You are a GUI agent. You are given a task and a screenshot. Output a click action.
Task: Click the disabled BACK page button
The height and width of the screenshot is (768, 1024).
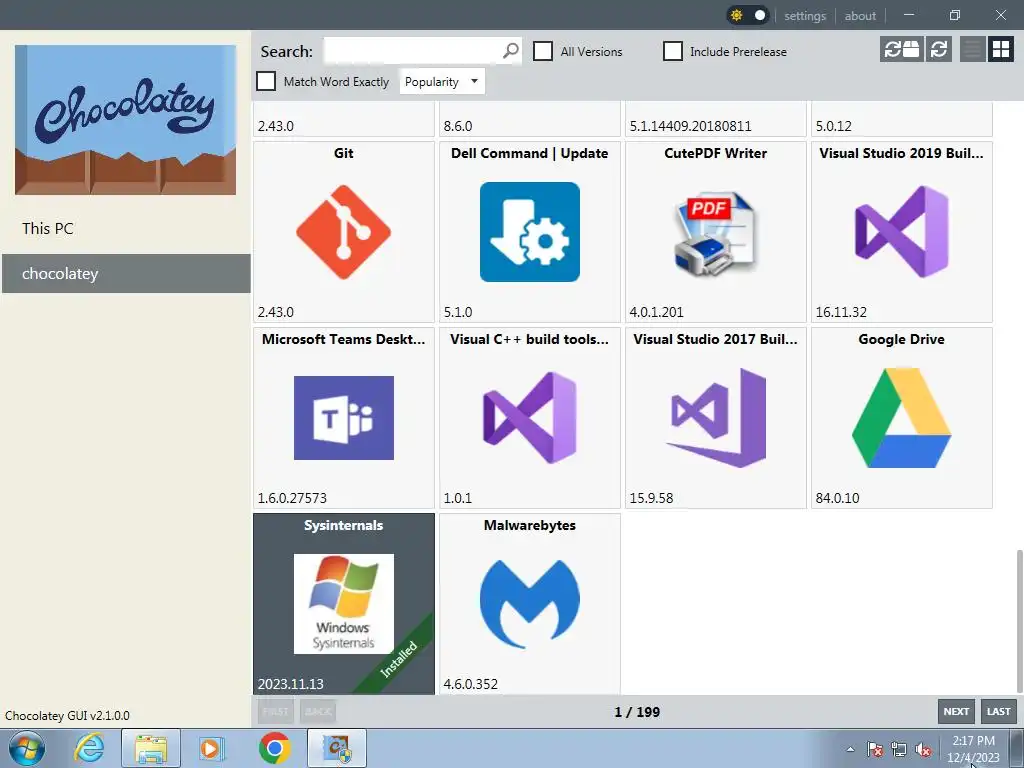[318, 711]
